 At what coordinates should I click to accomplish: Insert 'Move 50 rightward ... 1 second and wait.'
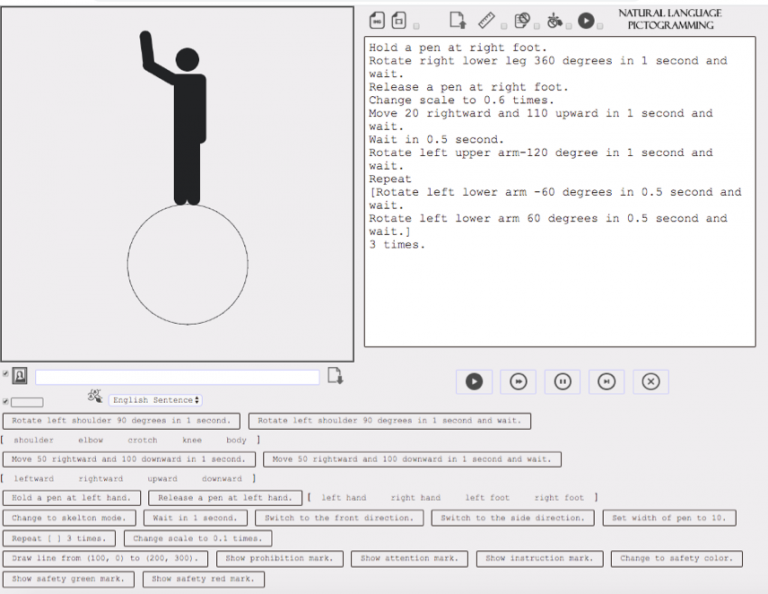412,459
